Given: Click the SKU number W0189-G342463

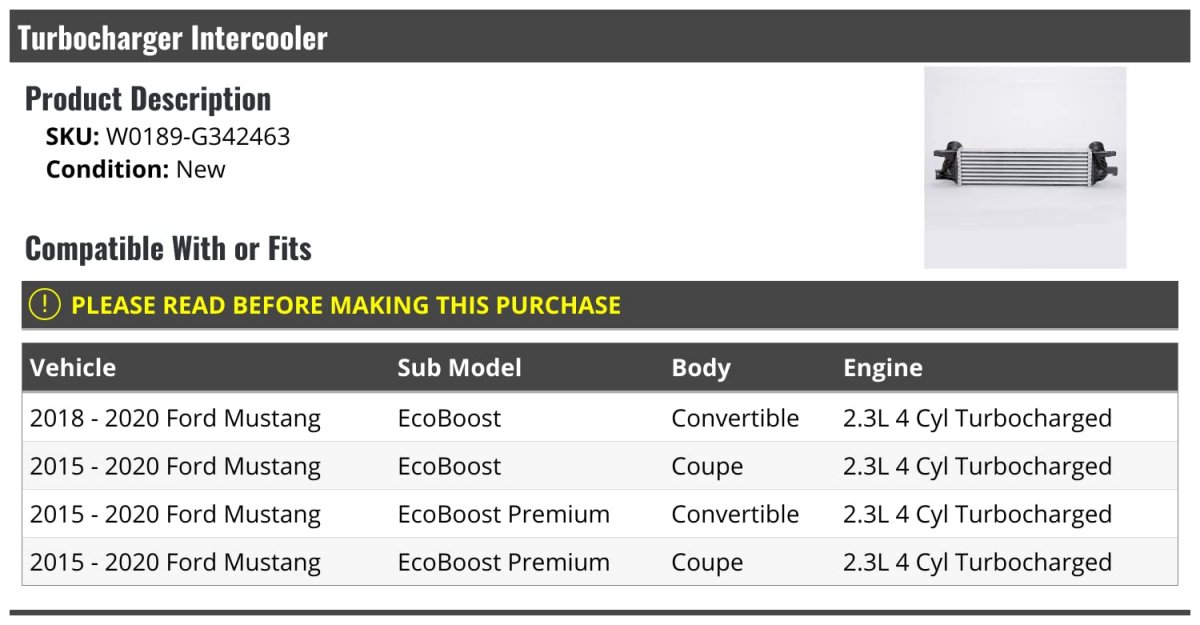Looking at the screenshot, I should 198,137.
